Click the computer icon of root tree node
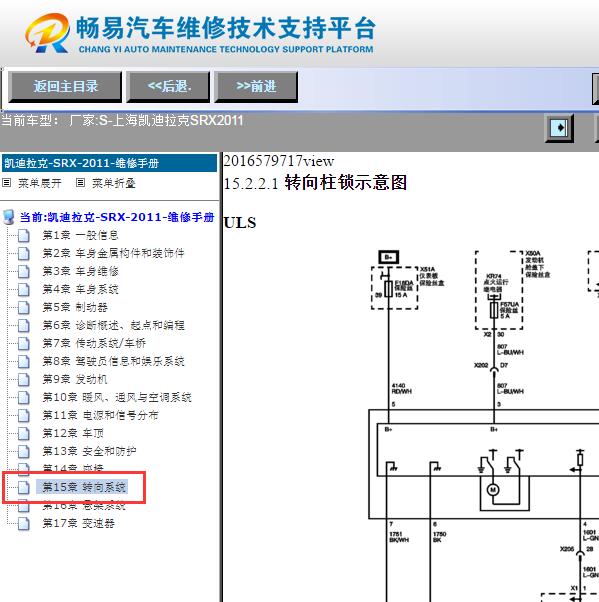This screenshot has width=599, height=602. (9, 217)
